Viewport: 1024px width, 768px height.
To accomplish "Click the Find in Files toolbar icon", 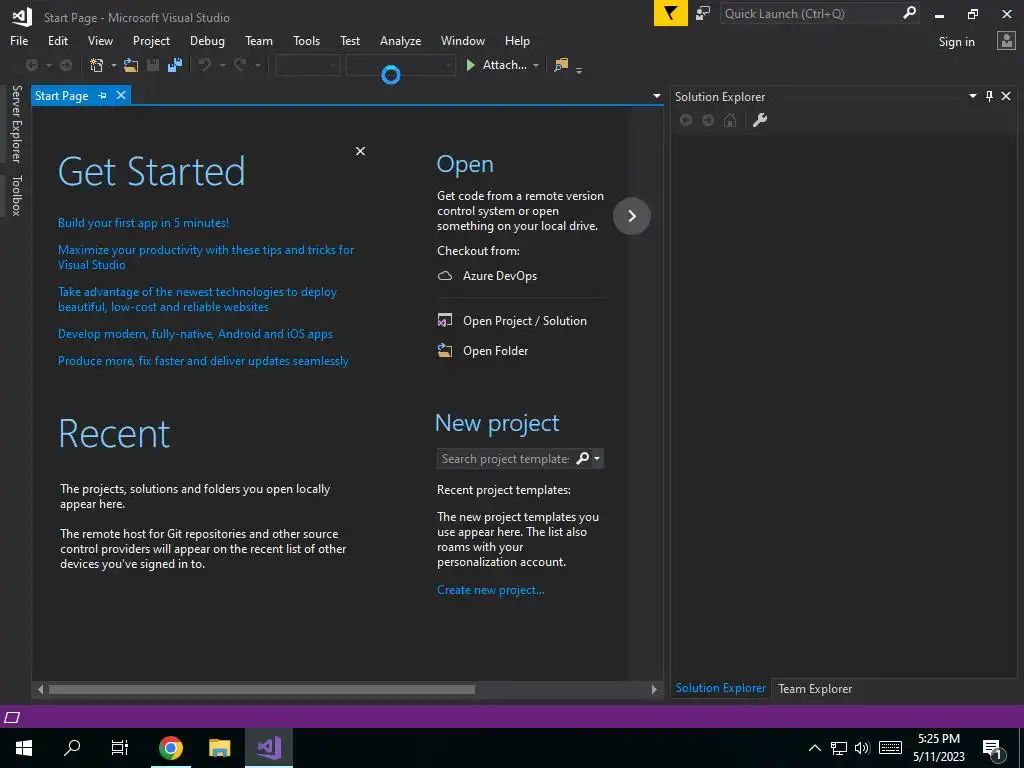I will [x=561, y=65].
